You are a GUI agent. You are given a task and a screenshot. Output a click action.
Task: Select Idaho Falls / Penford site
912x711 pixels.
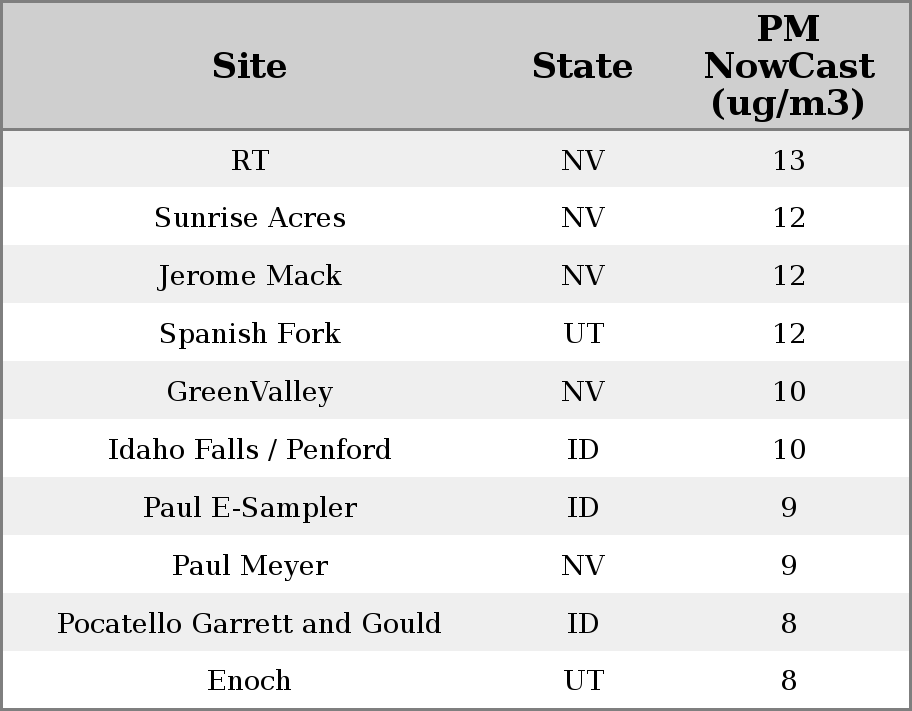(x=250, y=450)
